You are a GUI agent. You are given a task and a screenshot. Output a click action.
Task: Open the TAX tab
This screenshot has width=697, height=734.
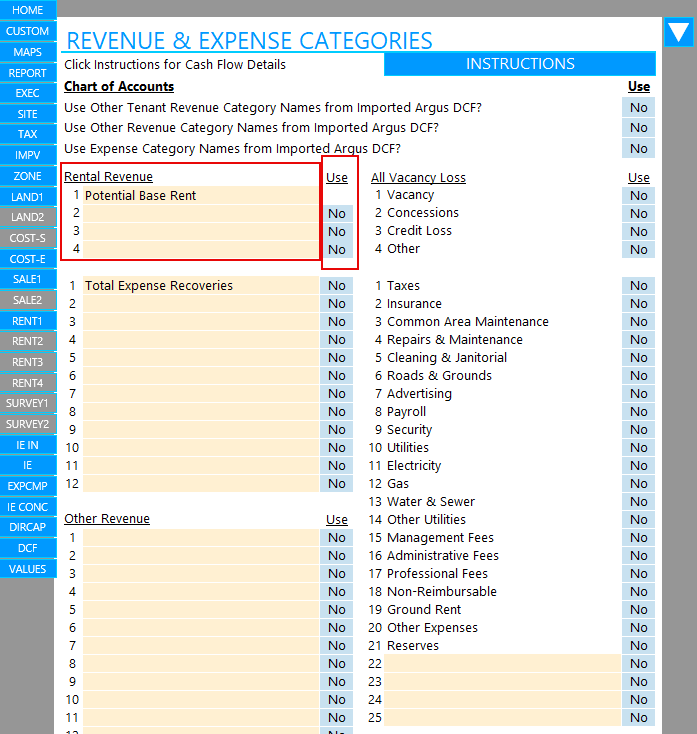tap(28, 134)
